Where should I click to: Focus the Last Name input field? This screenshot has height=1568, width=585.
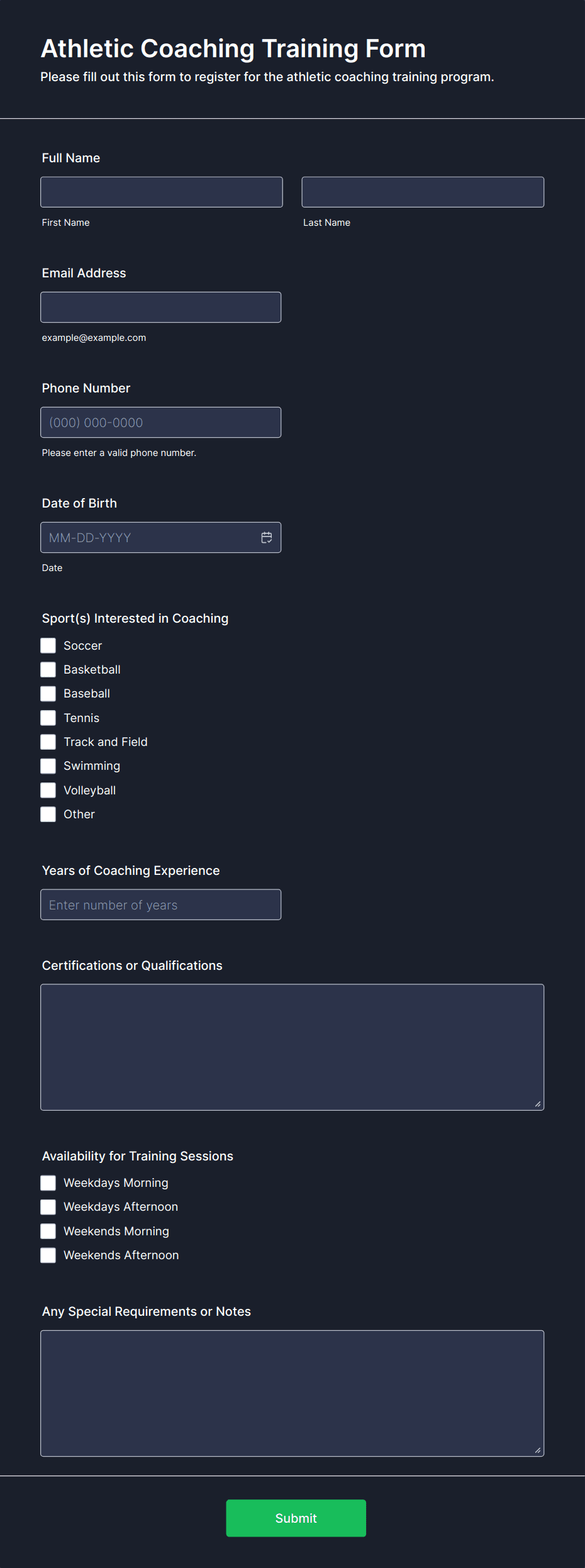coord(423,192)
